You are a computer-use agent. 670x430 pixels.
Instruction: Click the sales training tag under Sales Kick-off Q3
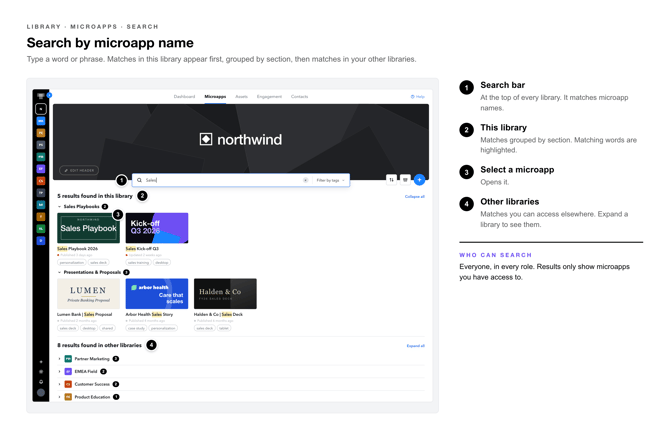tap(138, 262)
